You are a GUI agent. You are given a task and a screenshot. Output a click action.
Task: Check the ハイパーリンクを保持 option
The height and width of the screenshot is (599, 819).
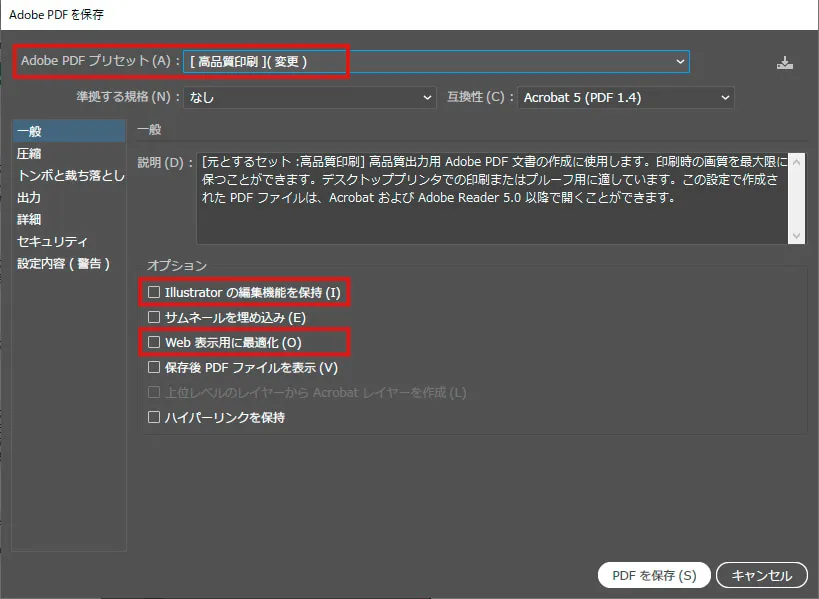click(x=154, y=417)
